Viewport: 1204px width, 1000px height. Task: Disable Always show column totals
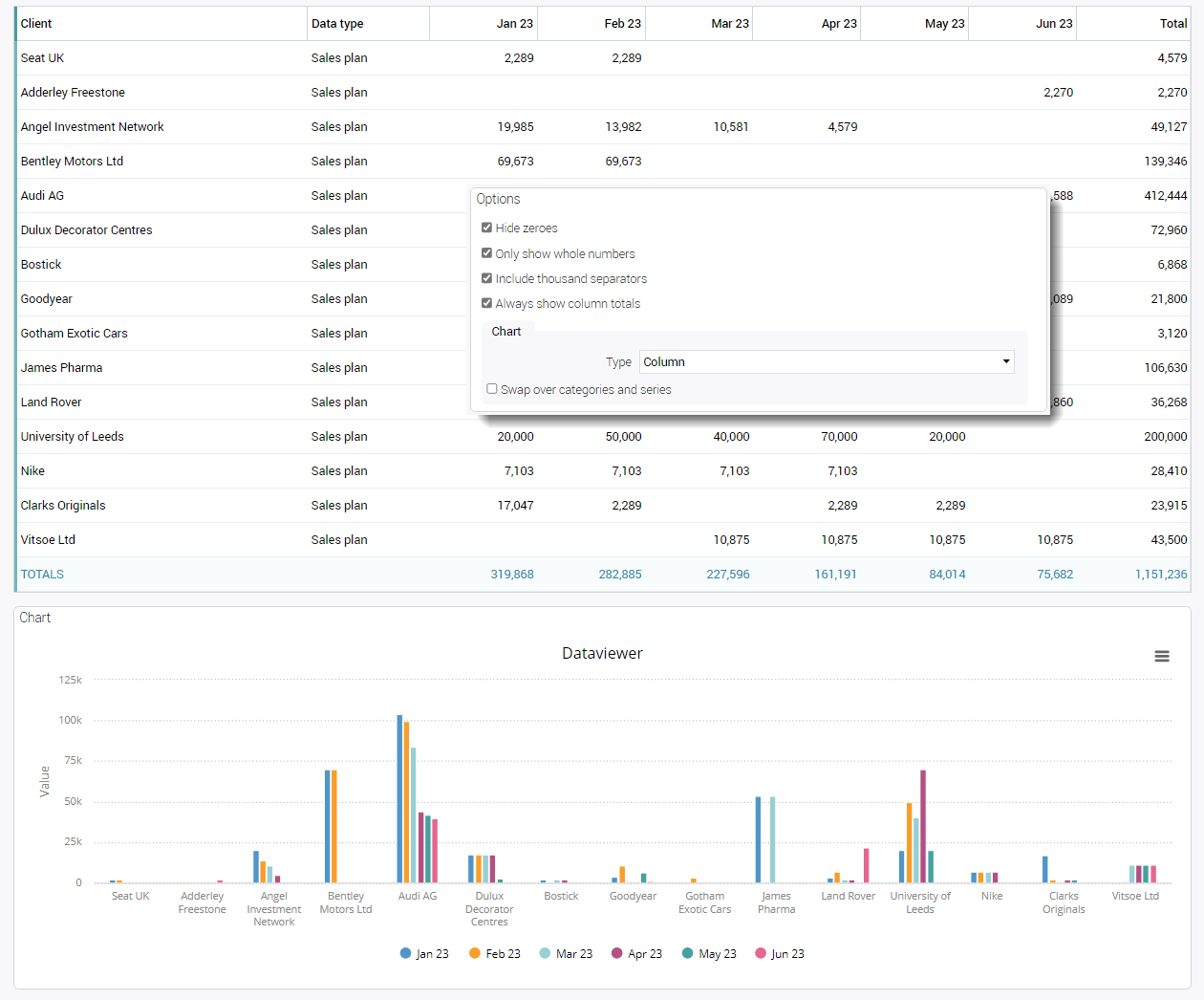[487, 303]
